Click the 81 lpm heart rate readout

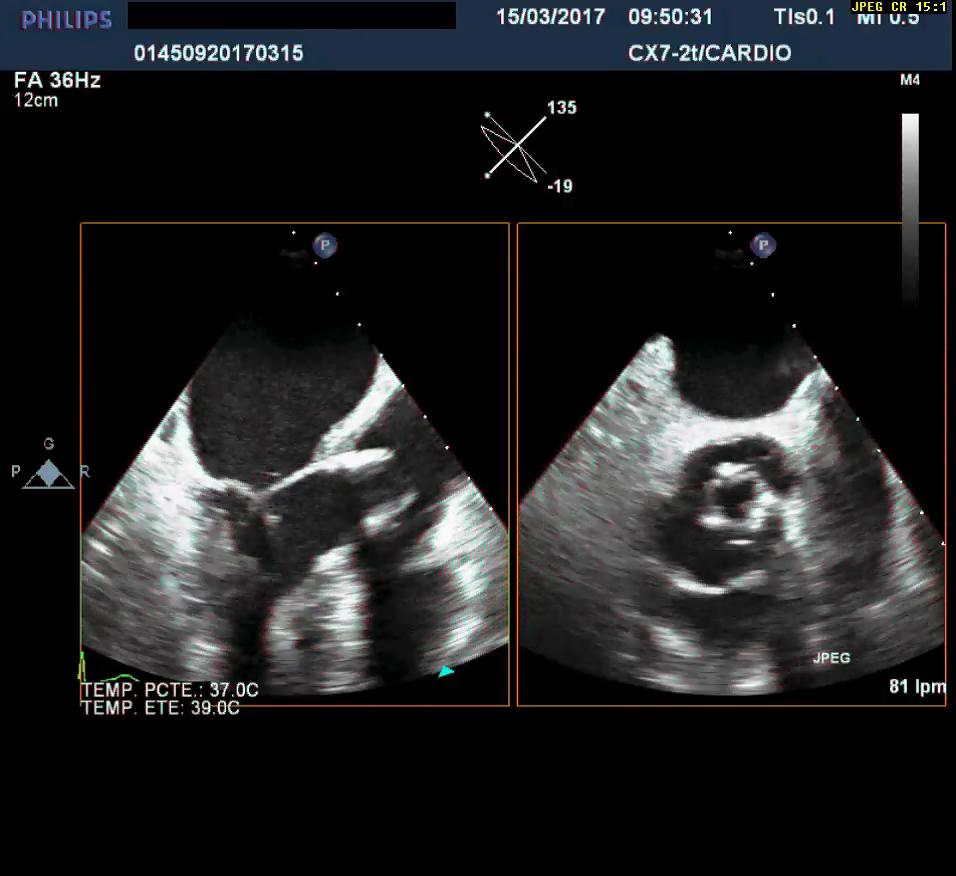916,686
